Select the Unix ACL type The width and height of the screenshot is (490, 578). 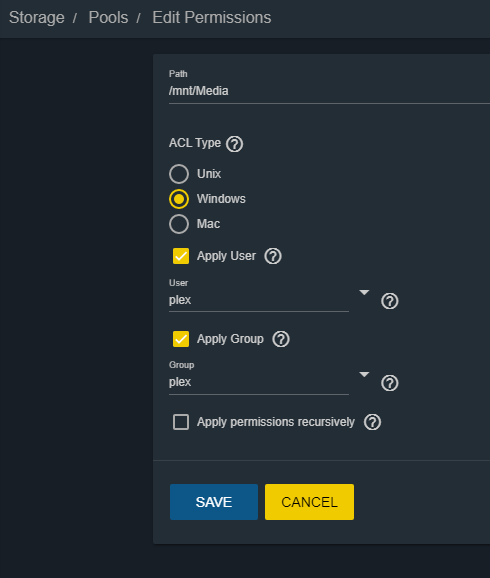pos(179,174)
